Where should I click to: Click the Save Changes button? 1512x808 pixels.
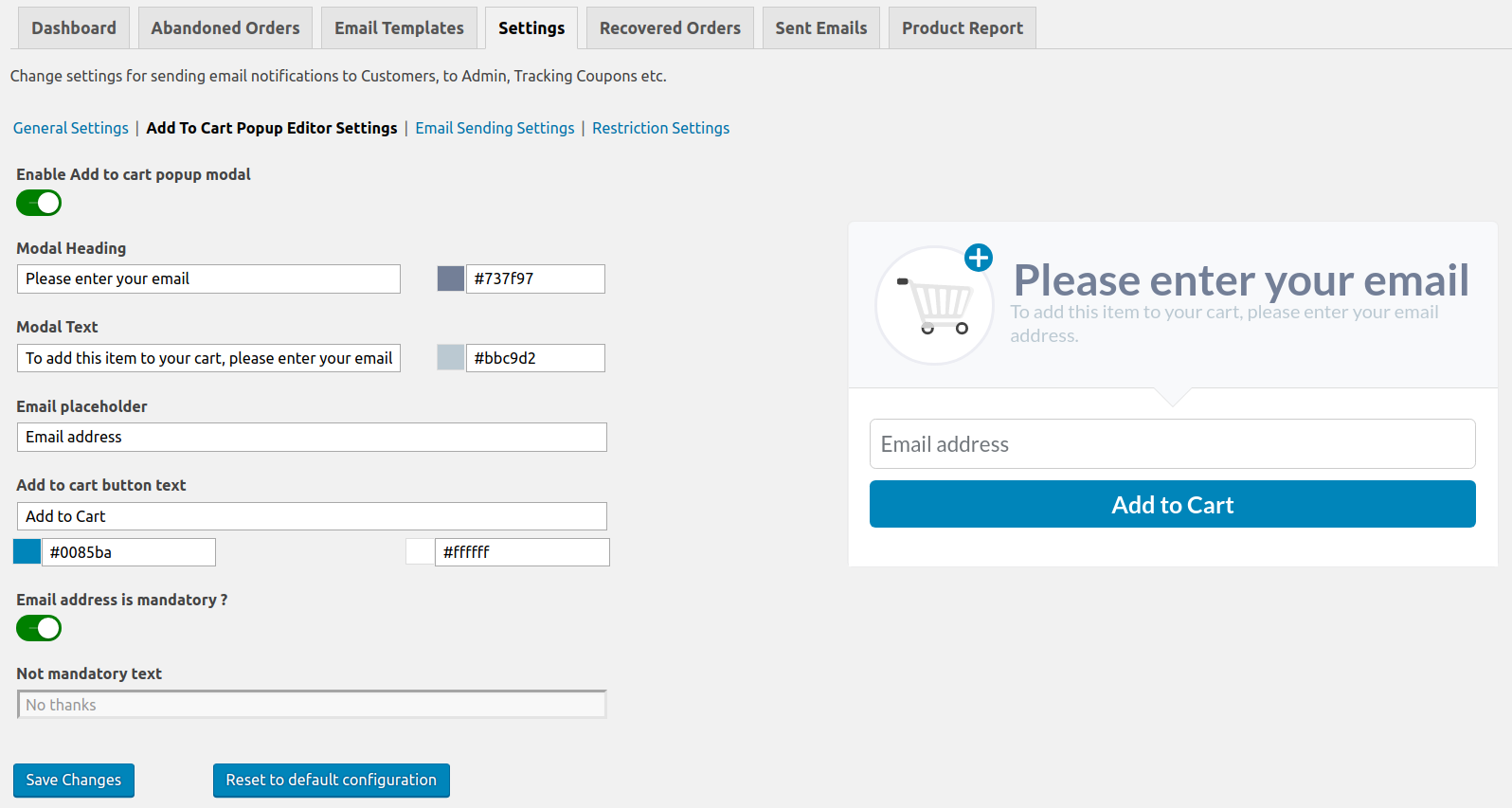pos(74,781)
